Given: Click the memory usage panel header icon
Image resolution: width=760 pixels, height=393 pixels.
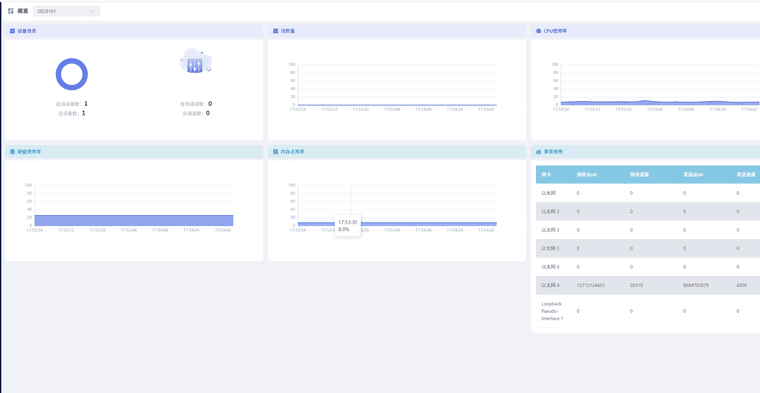Looking at the screenshot, I should (275, 152).
